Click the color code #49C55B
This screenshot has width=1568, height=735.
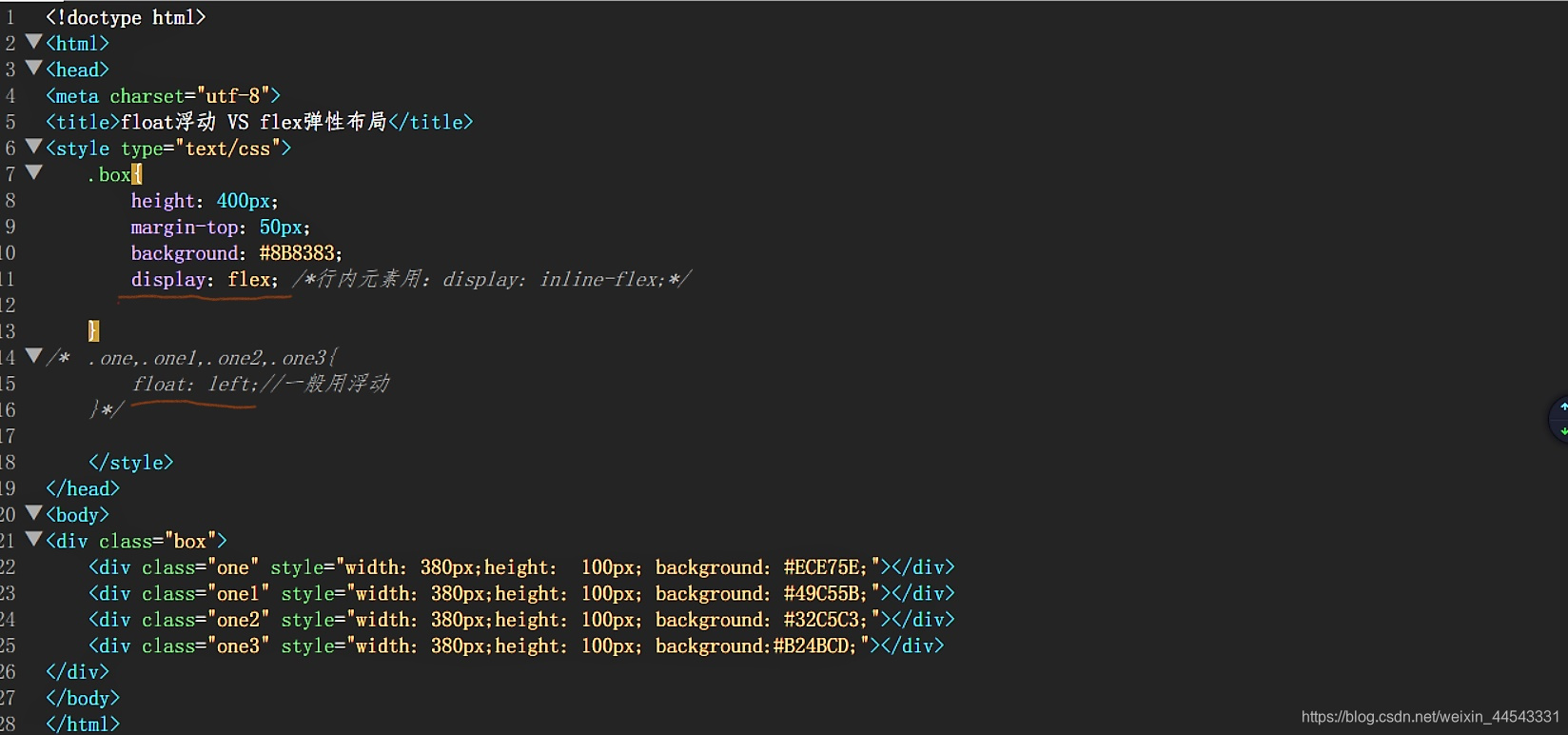822,594
